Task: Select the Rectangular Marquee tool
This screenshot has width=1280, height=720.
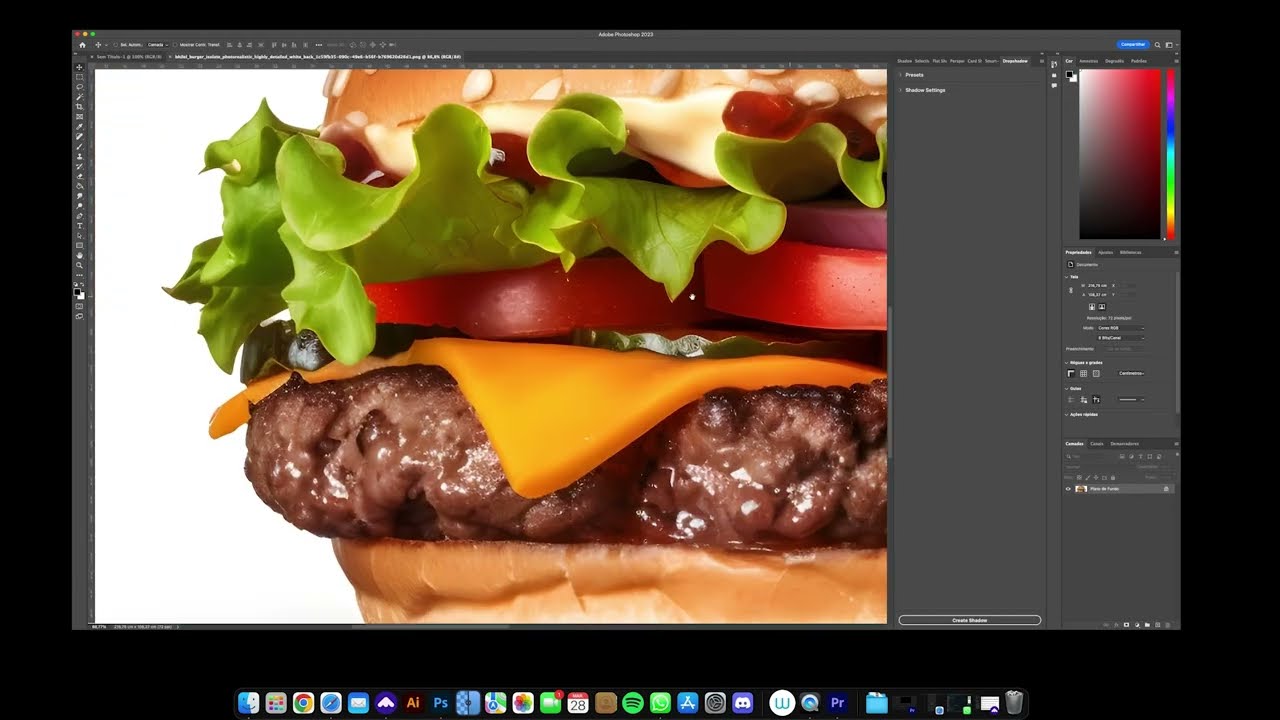Action: click(79, 77)
